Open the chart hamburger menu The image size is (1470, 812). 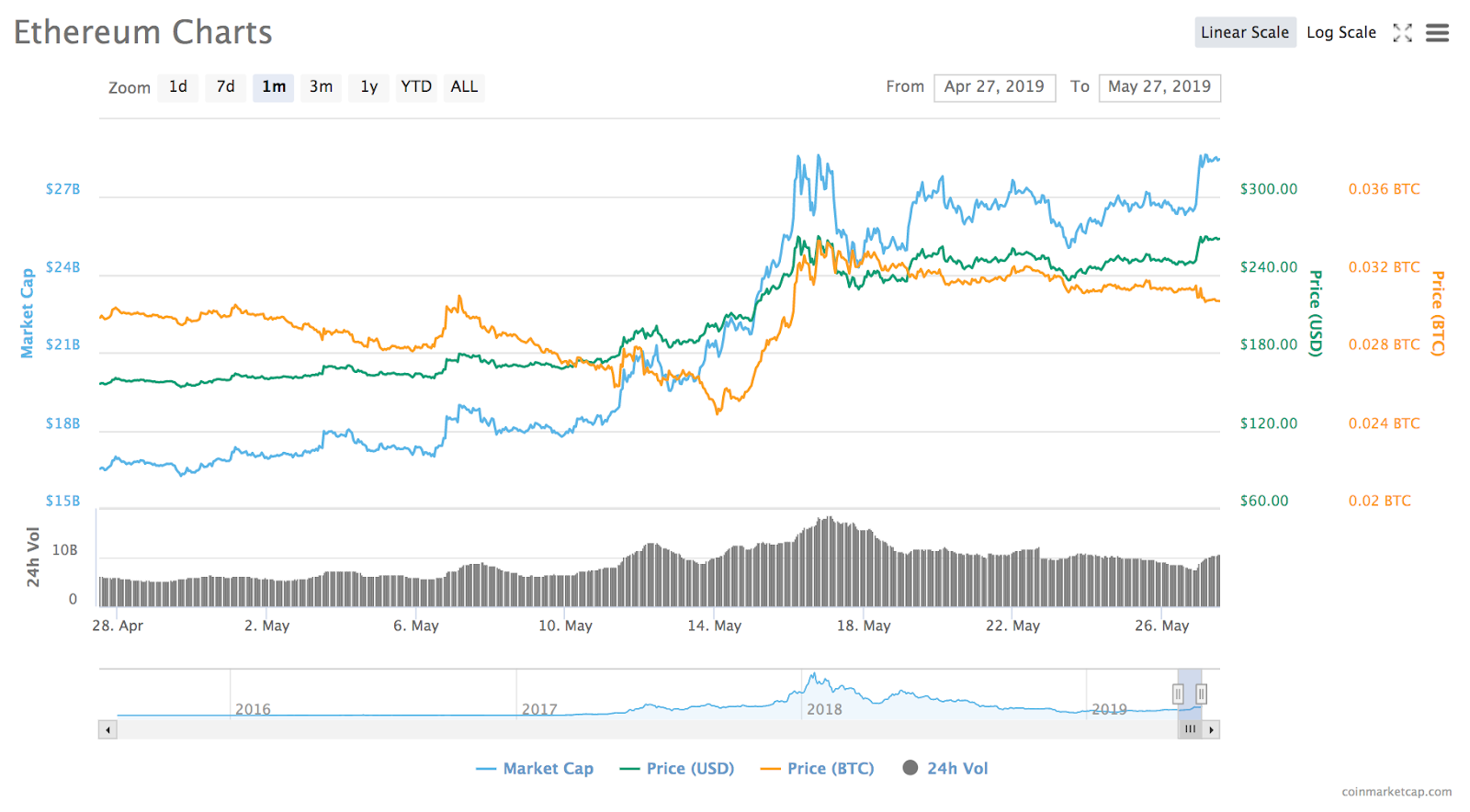[1437, 33]
